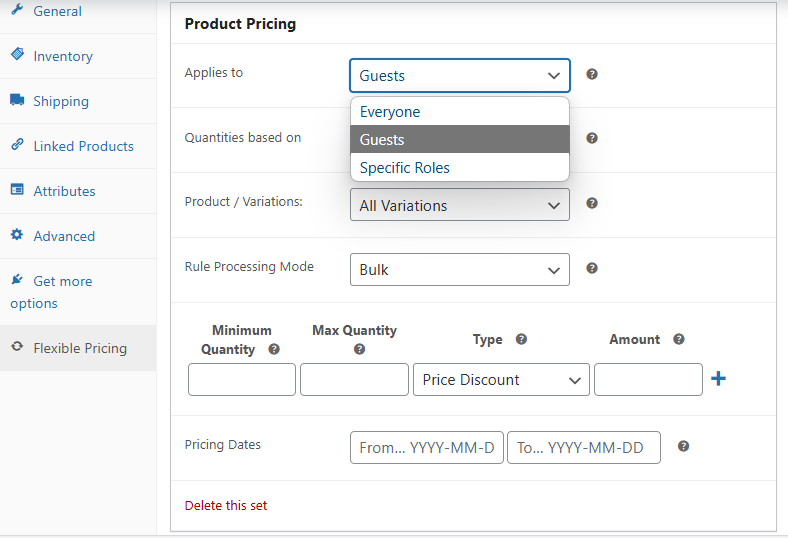Click the help icon beside Pricing Dates
Image resolution: width=788 pixels, height=538 pixels.
coord(684,447)
